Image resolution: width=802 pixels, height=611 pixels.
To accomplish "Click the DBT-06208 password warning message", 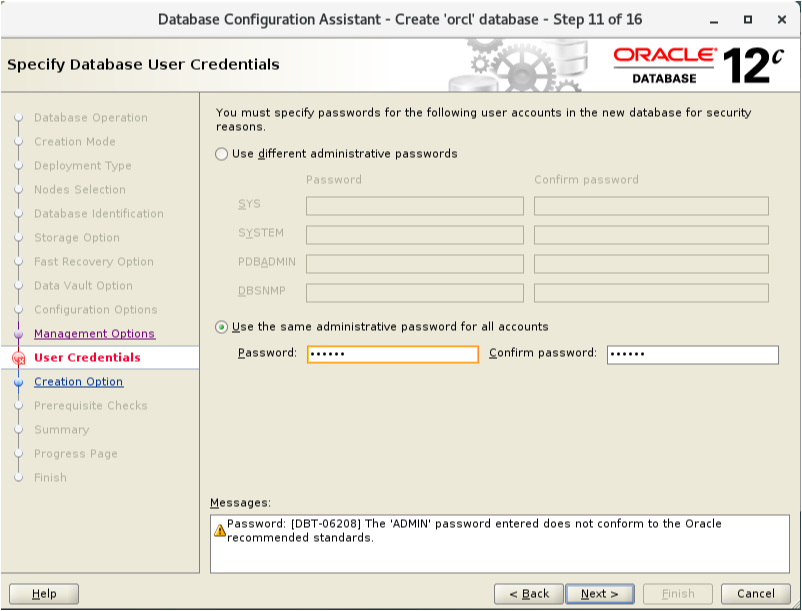I will [x=474, y=531].
